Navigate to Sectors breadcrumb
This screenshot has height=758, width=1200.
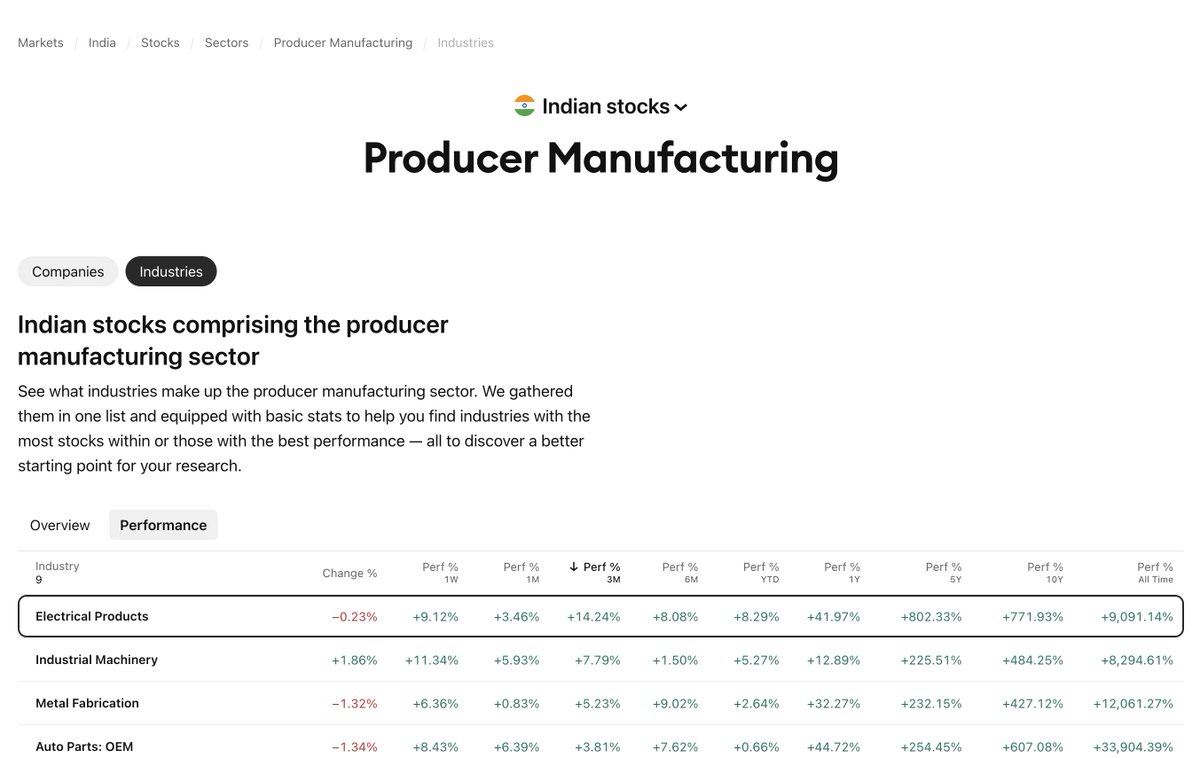227,43
